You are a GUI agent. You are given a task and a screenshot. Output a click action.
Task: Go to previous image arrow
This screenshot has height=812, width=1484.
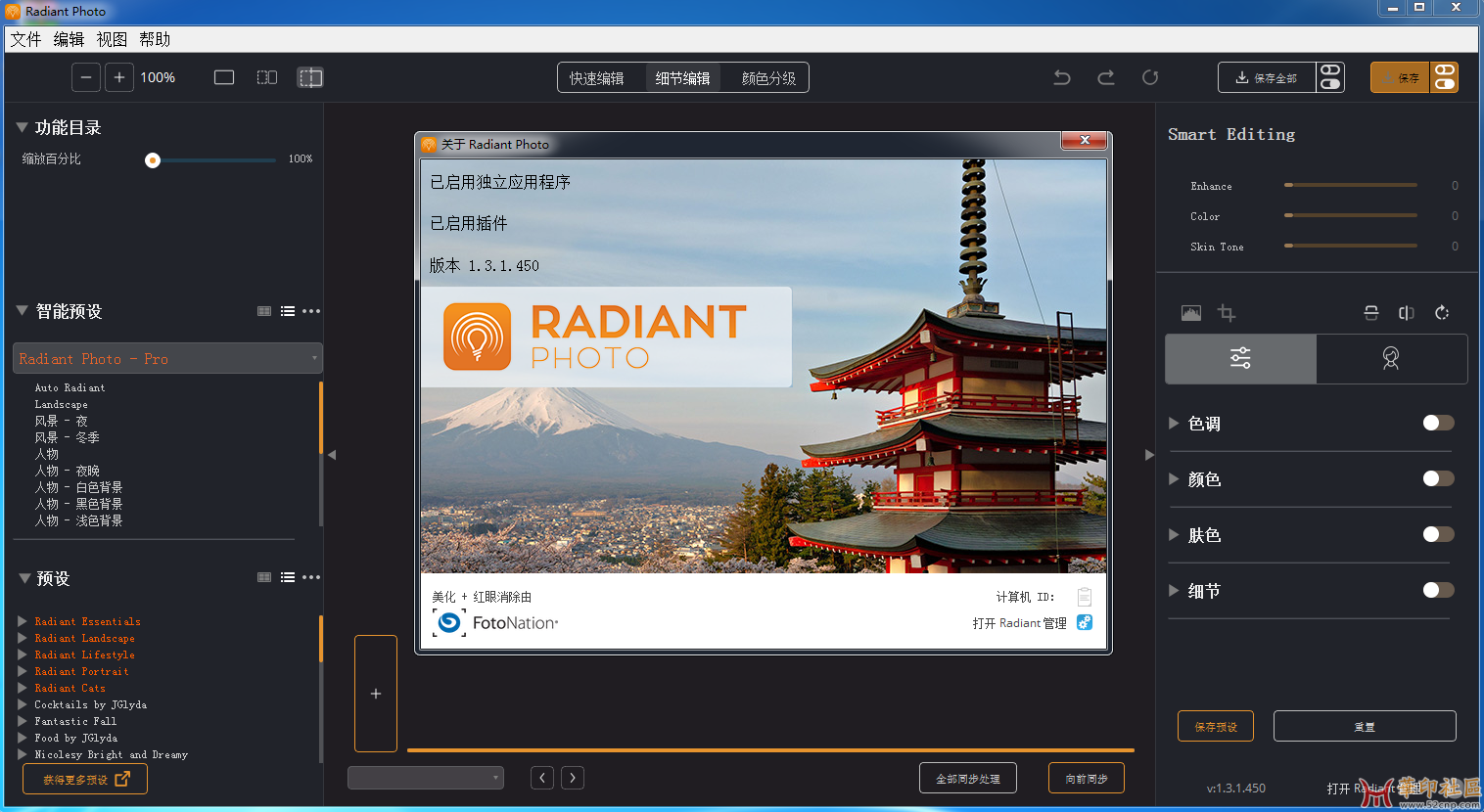tap(542, 778)
